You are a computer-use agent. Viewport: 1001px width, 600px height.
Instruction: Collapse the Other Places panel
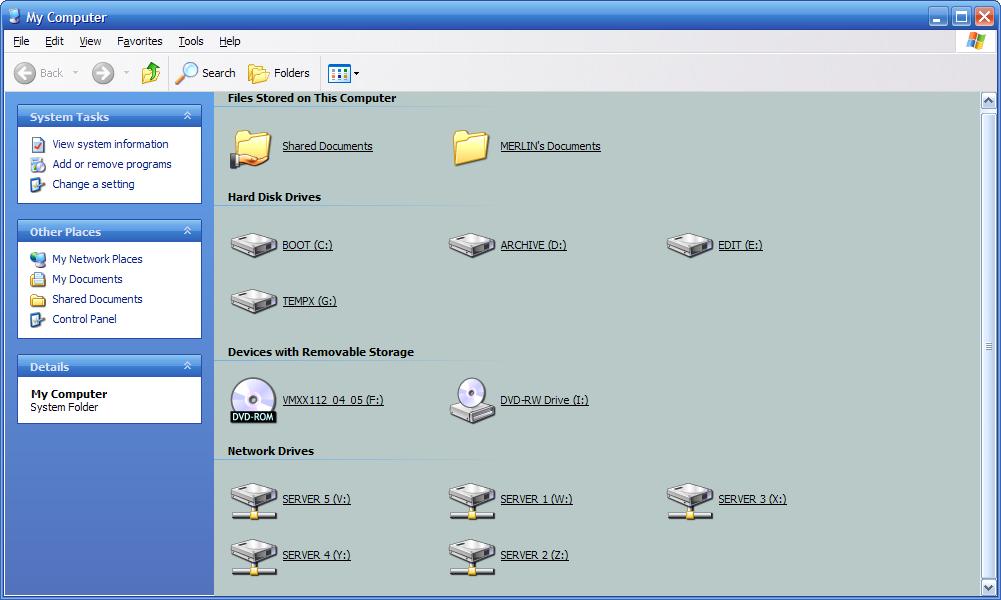click(x=187, y=231)
